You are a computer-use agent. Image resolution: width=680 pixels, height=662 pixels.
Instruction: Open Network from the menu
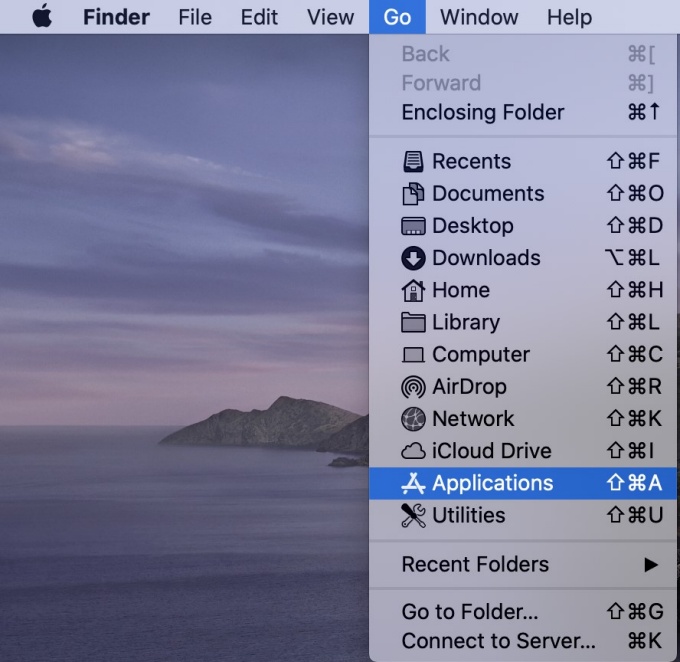523,418
